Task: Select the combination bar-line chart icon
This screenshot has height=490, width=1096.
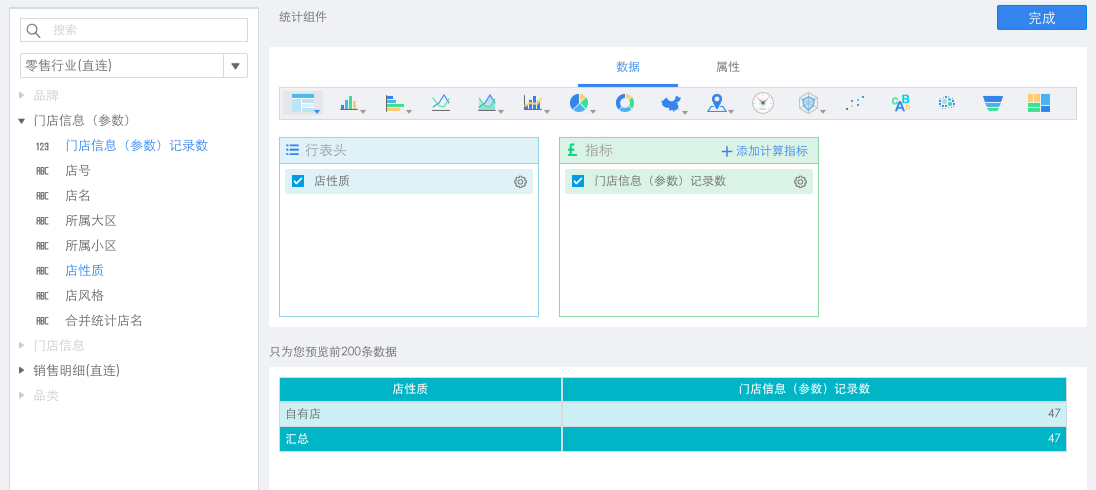Action: pyautogui.click(x=533, y=103)
